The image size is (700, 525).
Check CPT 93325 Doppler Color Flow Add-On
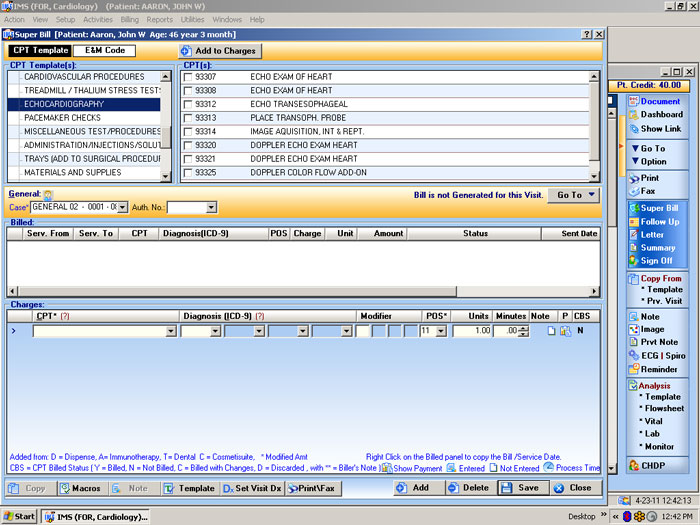(x=188, y=173)
